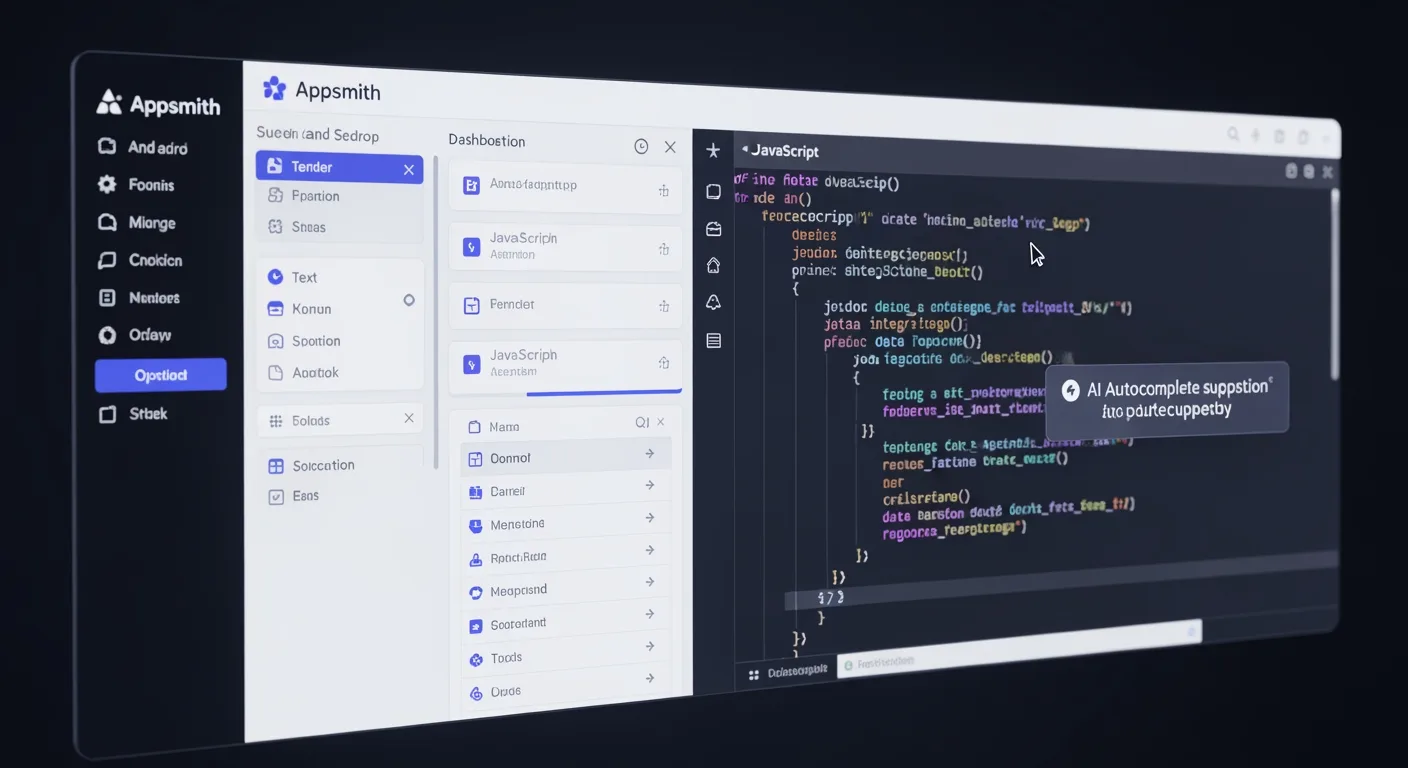Click the Oruas row icon
Image resolution: width=1408 pixels, height=768 pixels.
476,692
